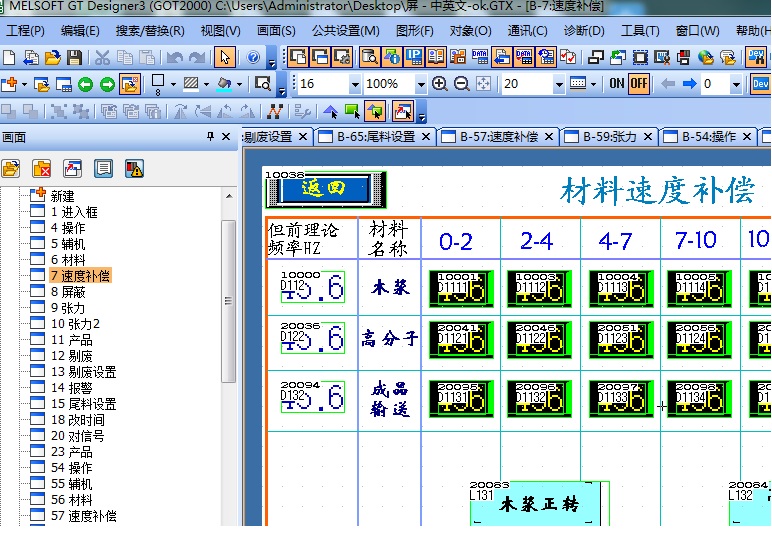Click the delete screen icon in panel
The width and height of the screenshot is (772, 541).
[x=41, y=168]
